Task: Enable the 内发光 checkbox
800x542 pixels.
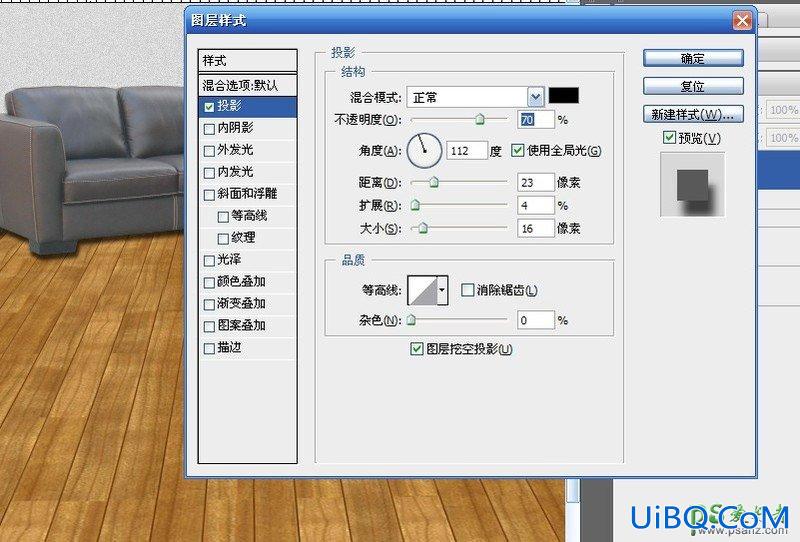Action: tap(209, 173)
